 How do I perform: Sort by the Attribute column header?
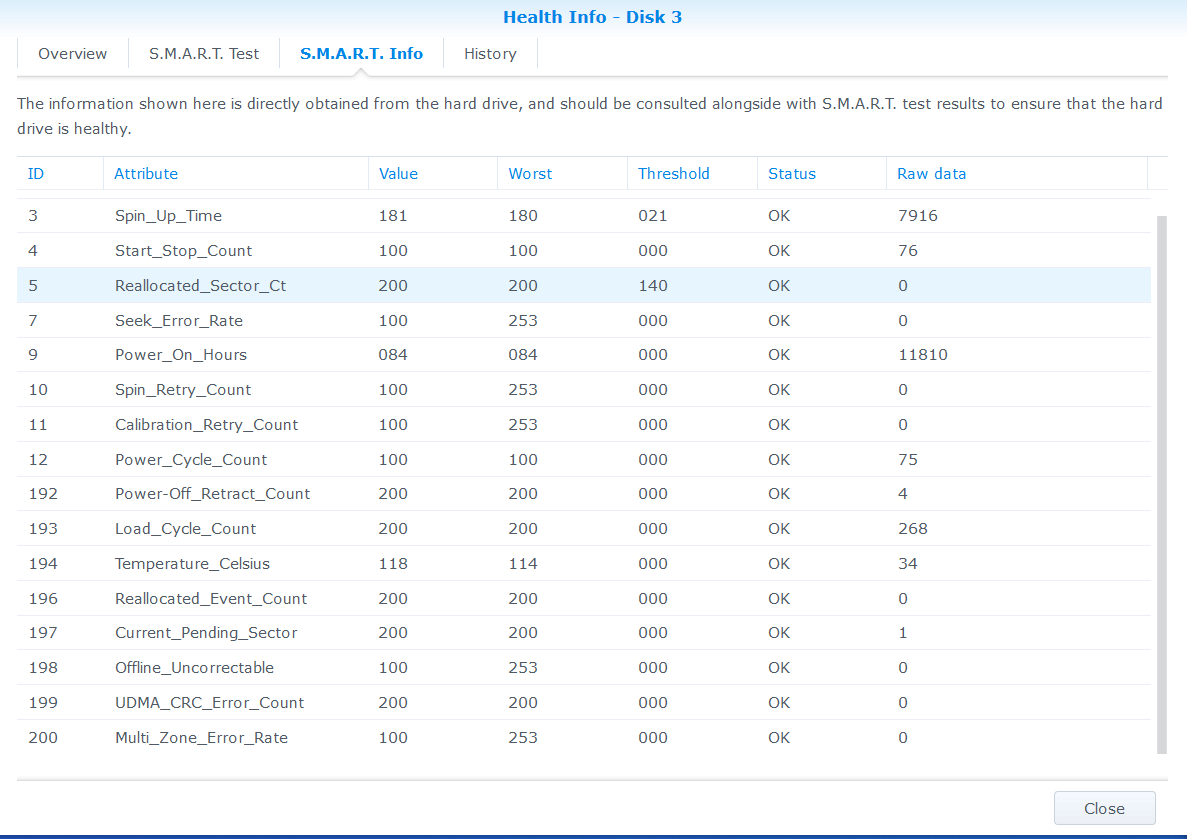pyautogui.click(x=235, y=173)
